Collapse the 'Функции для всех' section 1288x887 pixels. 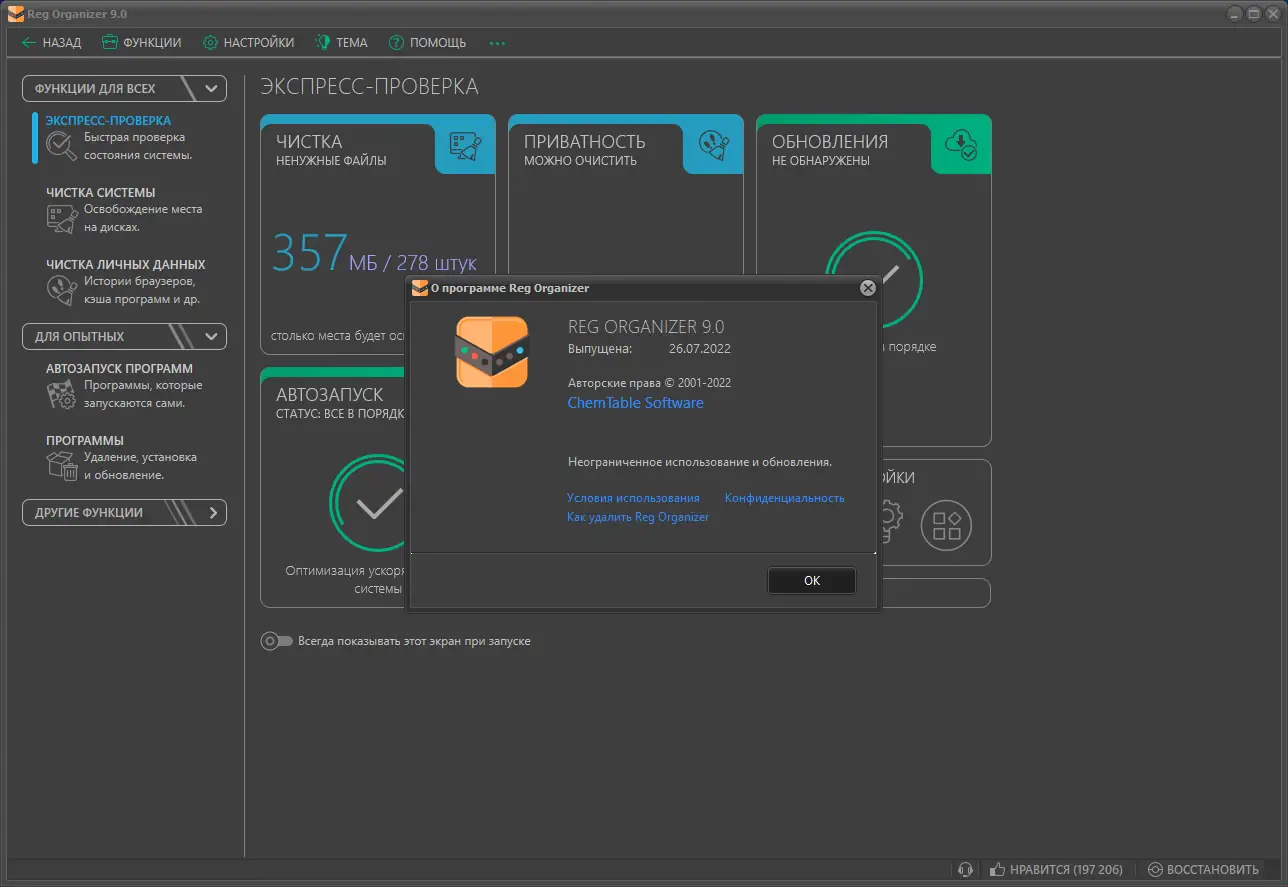[x=209, y=88]
